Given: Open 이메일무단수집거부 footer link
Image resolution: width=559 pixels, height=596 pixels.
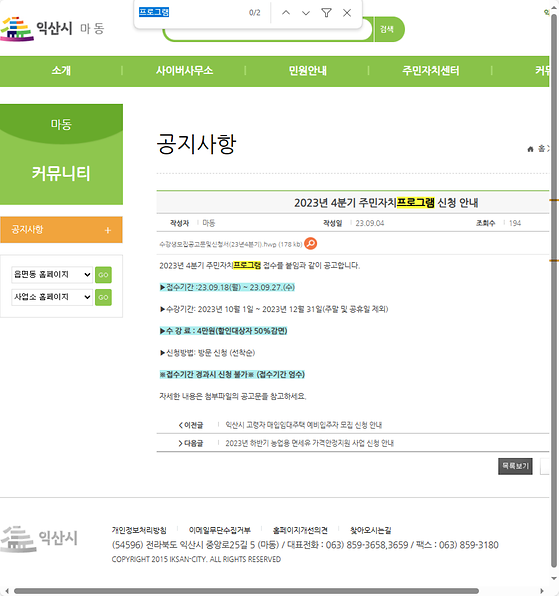Looking at the screenshot, I should coord(220,530).
